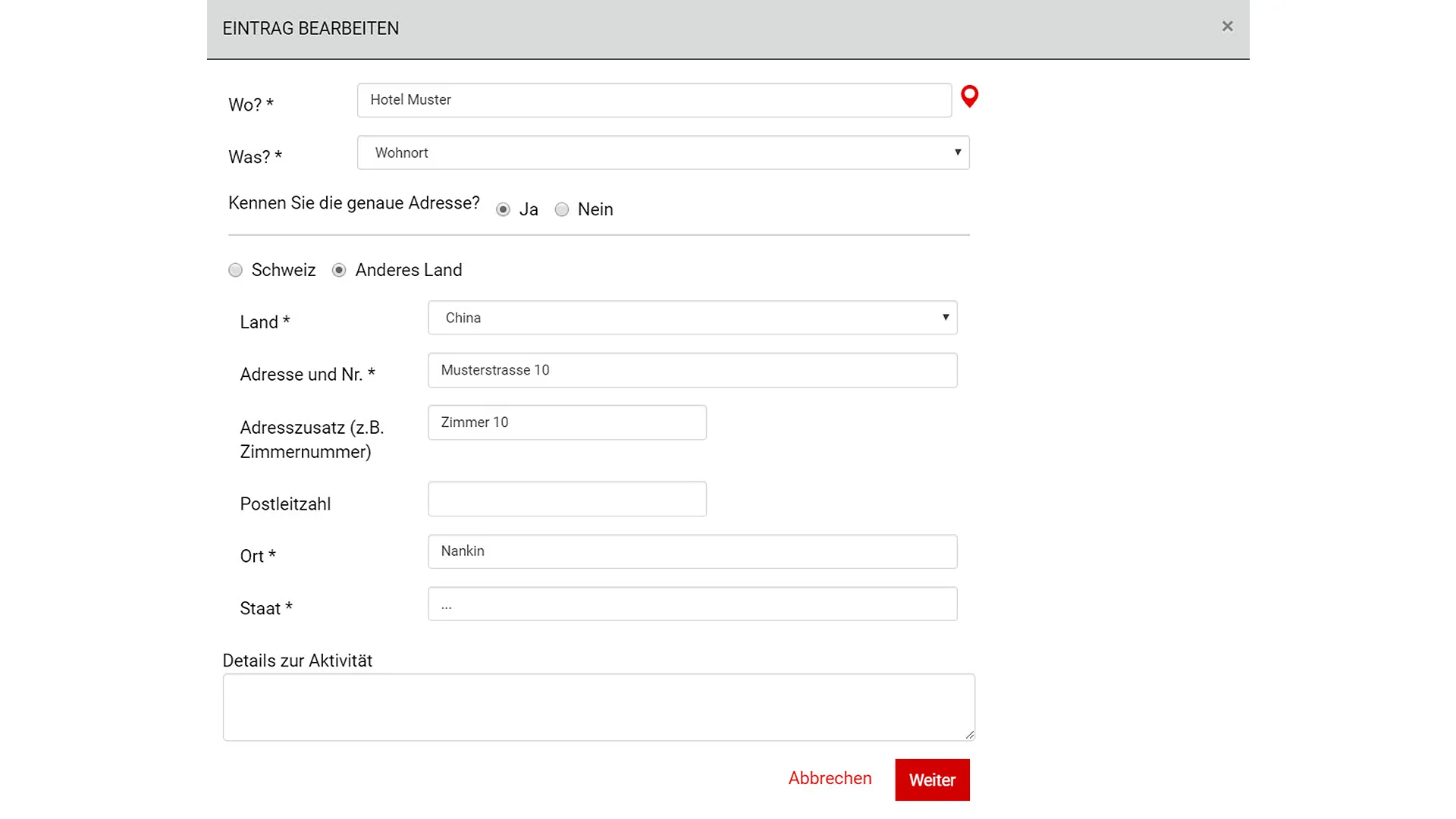Click the Adresszusatz field with Zimmer 10
Image resolution: width=1456 pixels, height=819 pixels.
tap(567, 422)
